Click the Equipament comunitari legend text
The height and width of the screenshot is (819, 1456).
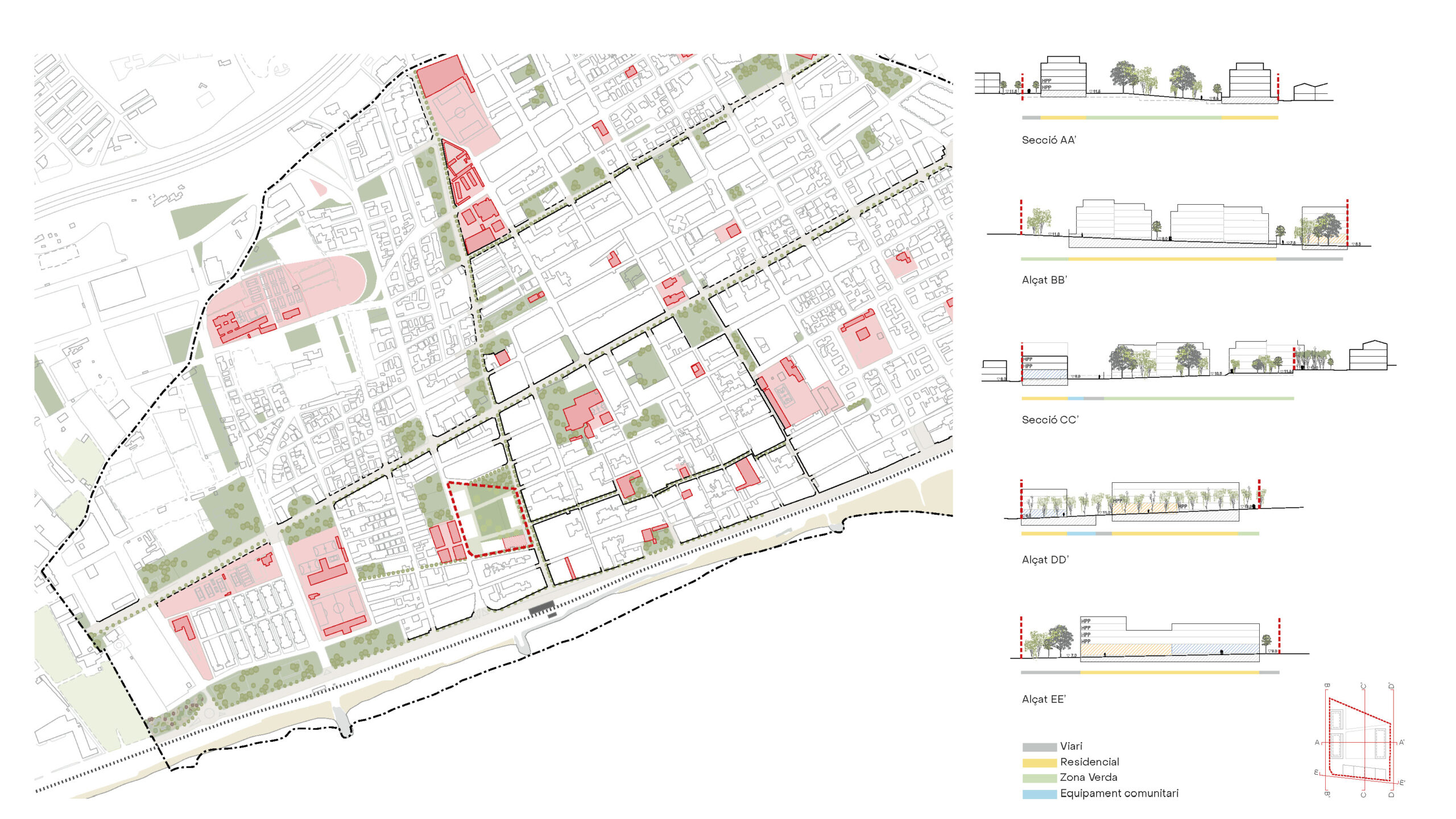(x=1119, y=793)
